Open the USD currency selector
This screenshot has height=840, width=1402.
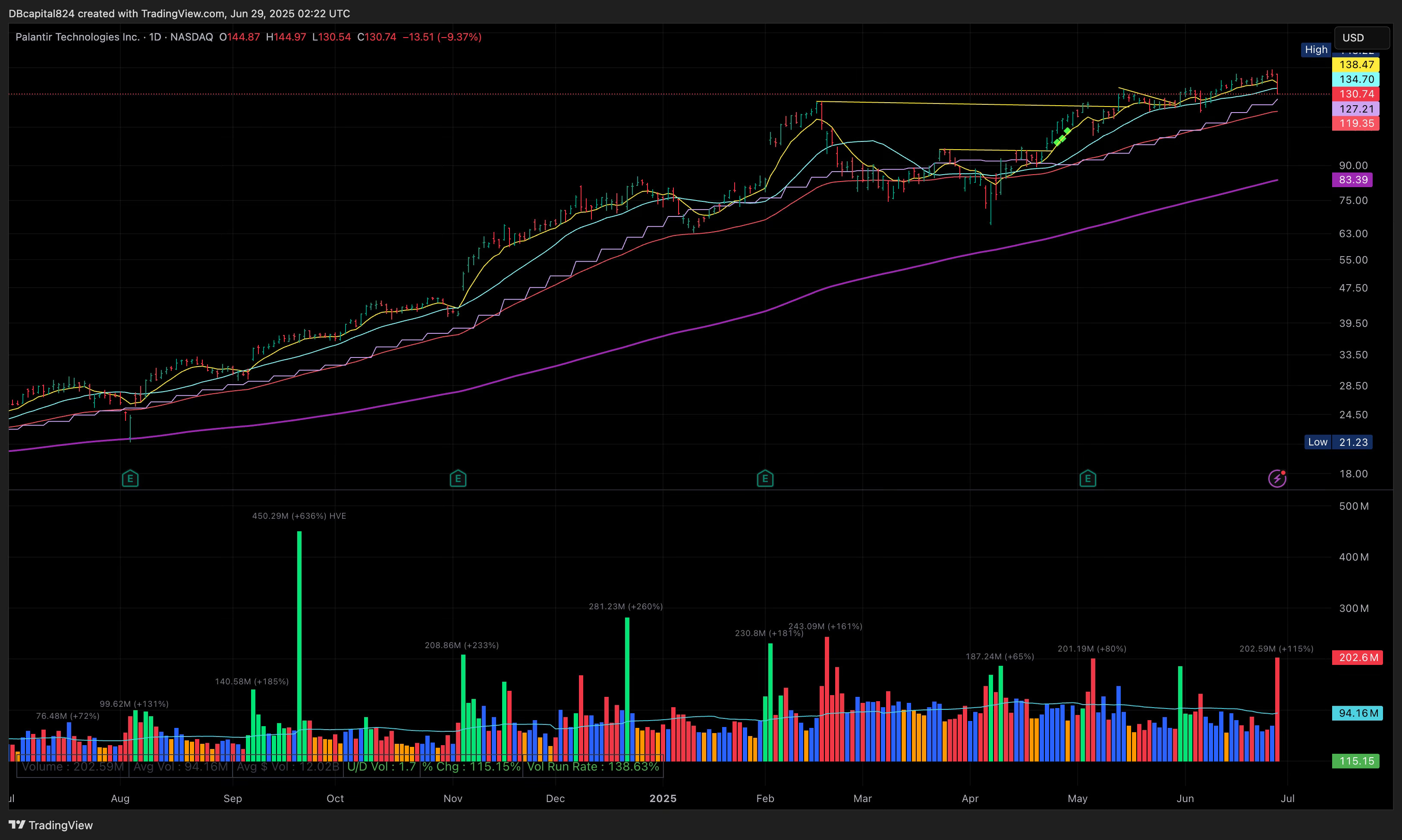1362,38
